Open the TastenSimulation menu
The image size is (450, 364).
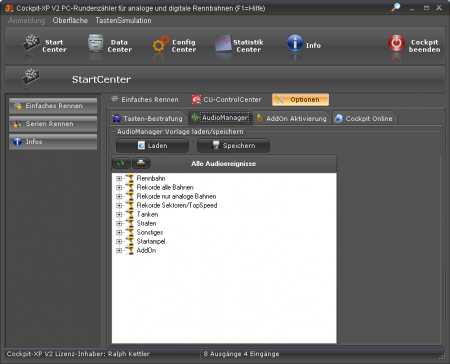[123, 20]
